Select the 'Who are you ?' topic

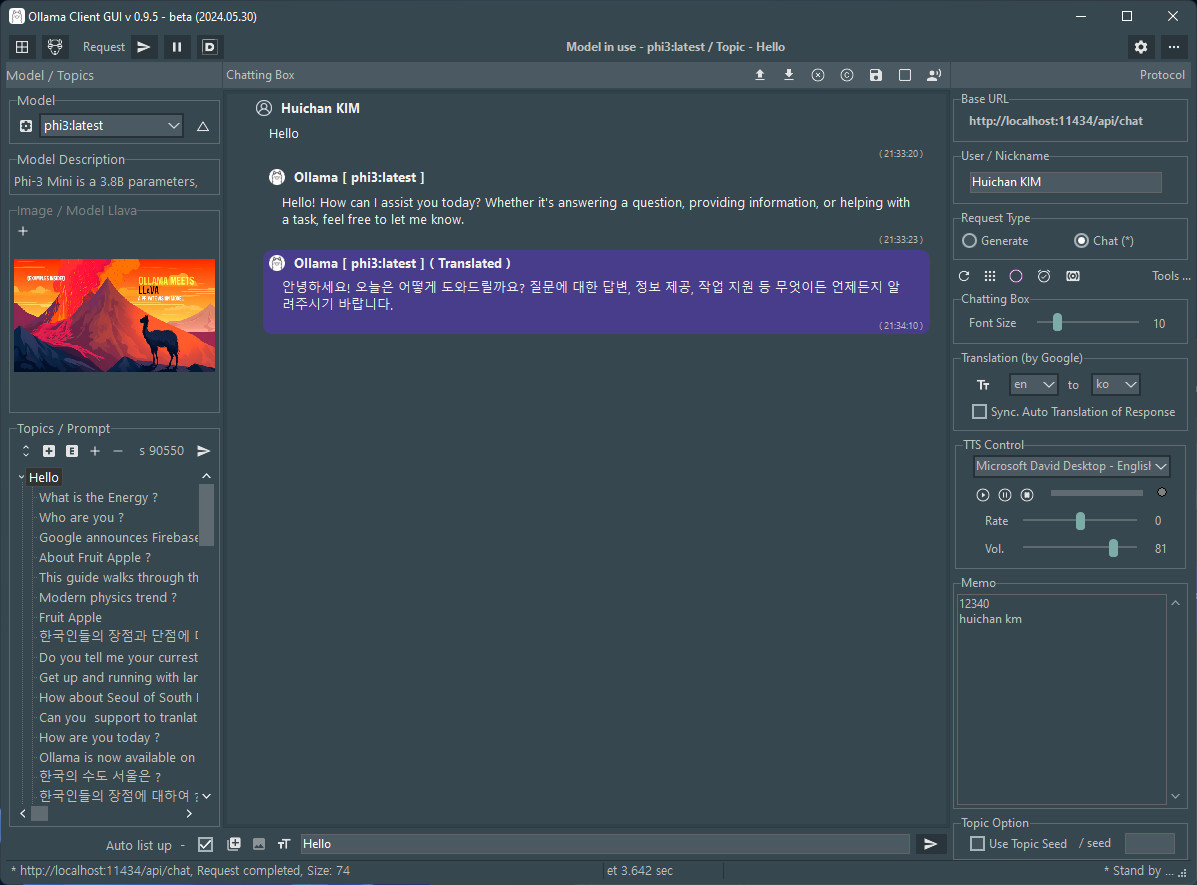pyautogui.click(x=82, y=518)
